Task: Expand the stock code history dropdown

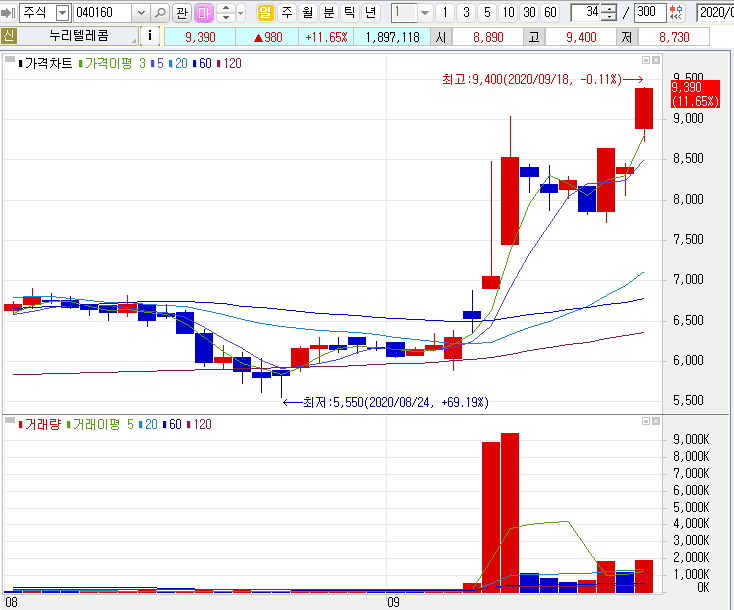Action: pos(141,13)
